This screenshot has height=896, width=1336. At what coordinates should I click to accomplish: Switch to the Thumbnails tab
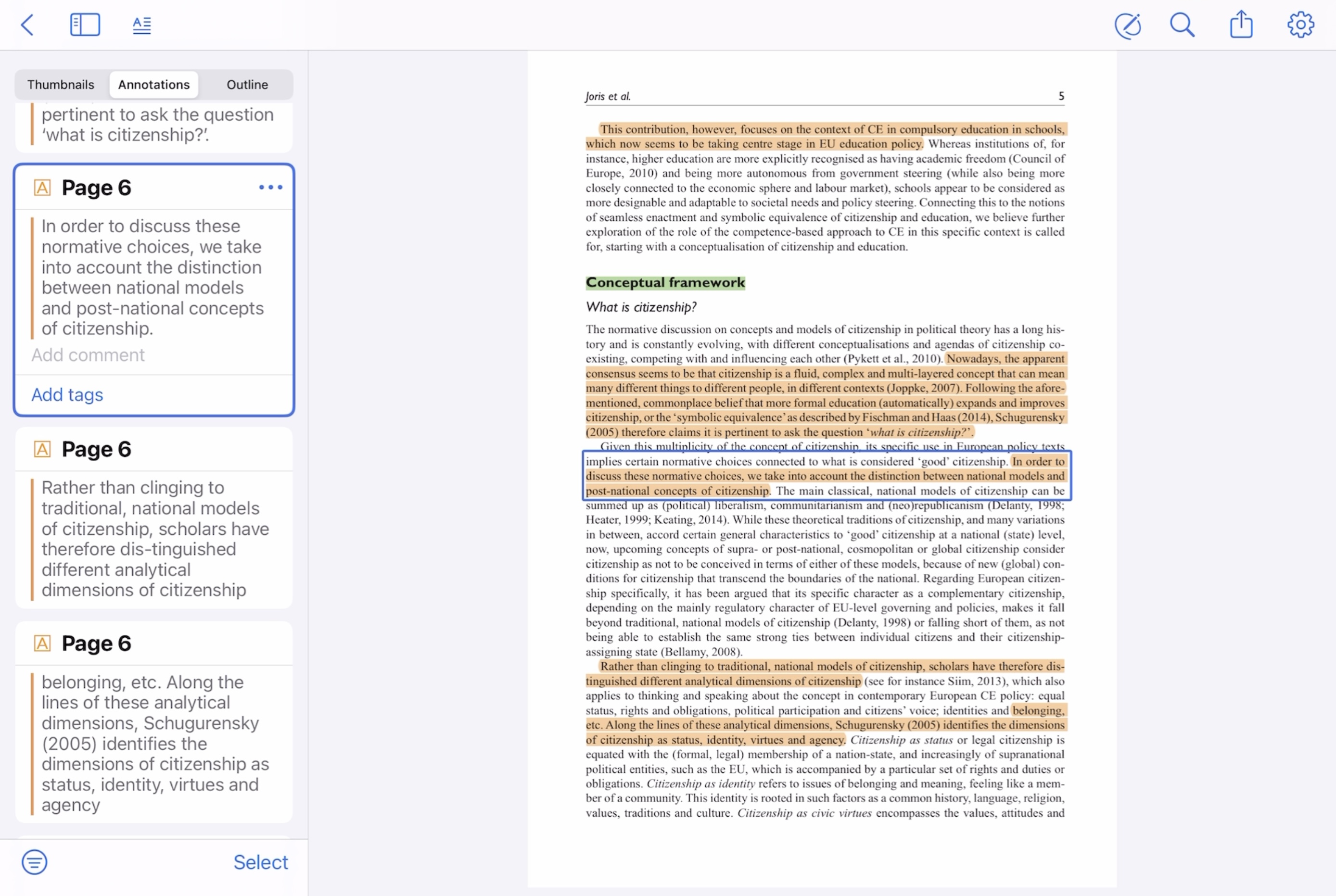point(61,85)
